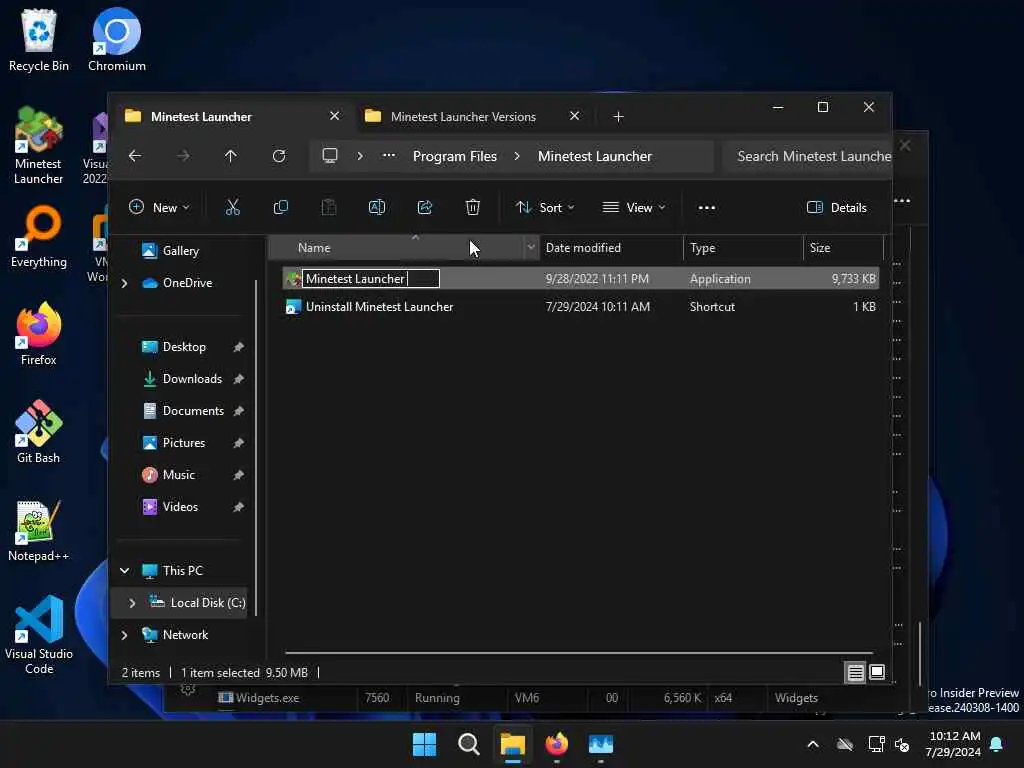Open Documents quick access folder
Screen dimensions: 1024x768
tap(193, 411)
